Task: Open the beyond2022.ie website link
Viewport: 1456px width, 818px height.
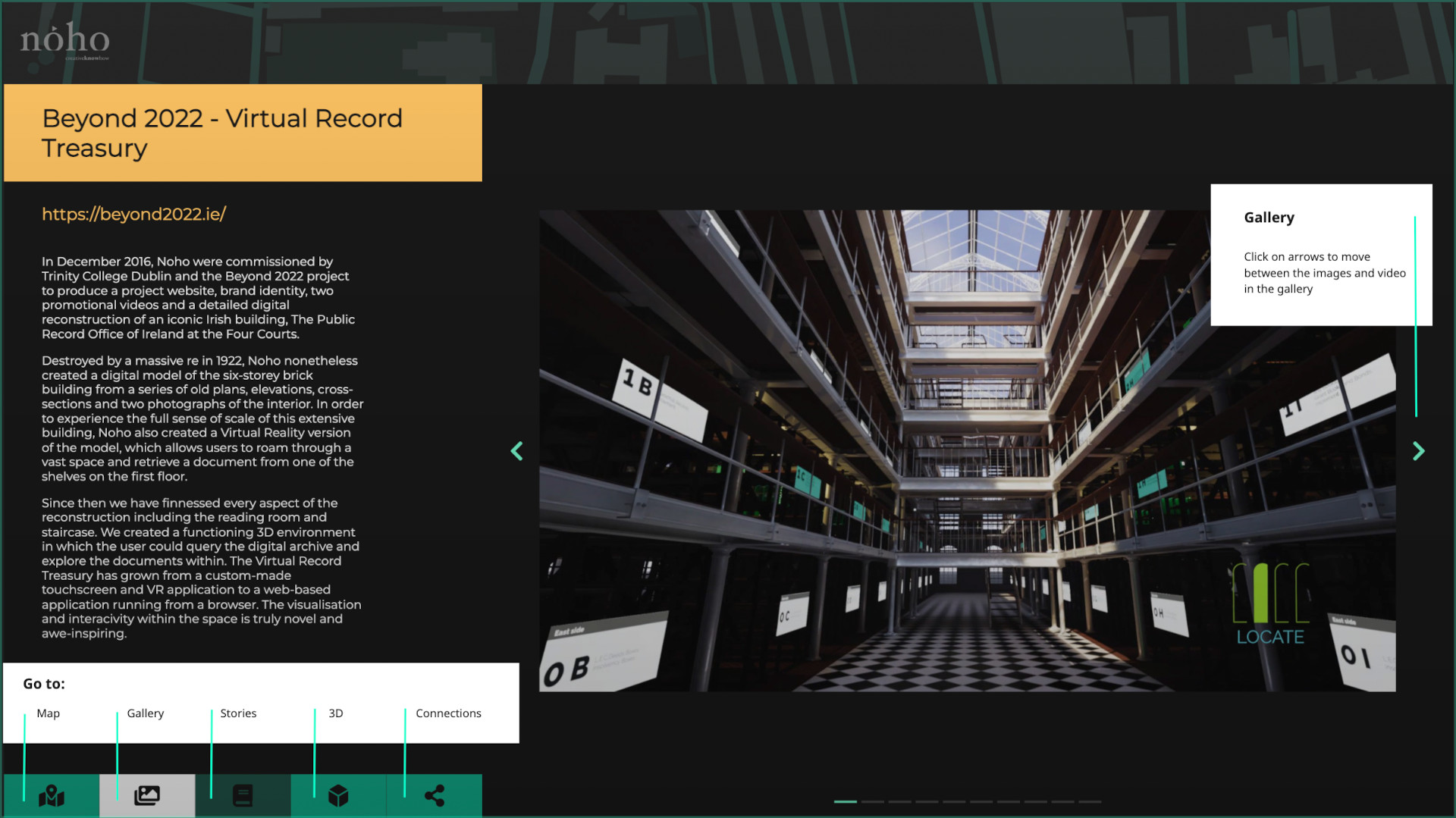Action: [133, 215]
